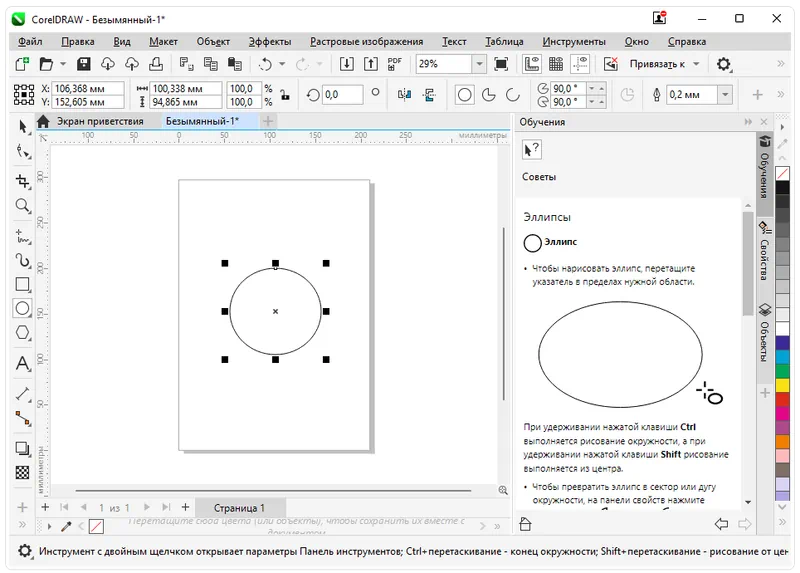Choose the Polygon tool
Image resolution: width=800 pixels, height=573 pixels.
pyautogui.click(x=22, y=333)
